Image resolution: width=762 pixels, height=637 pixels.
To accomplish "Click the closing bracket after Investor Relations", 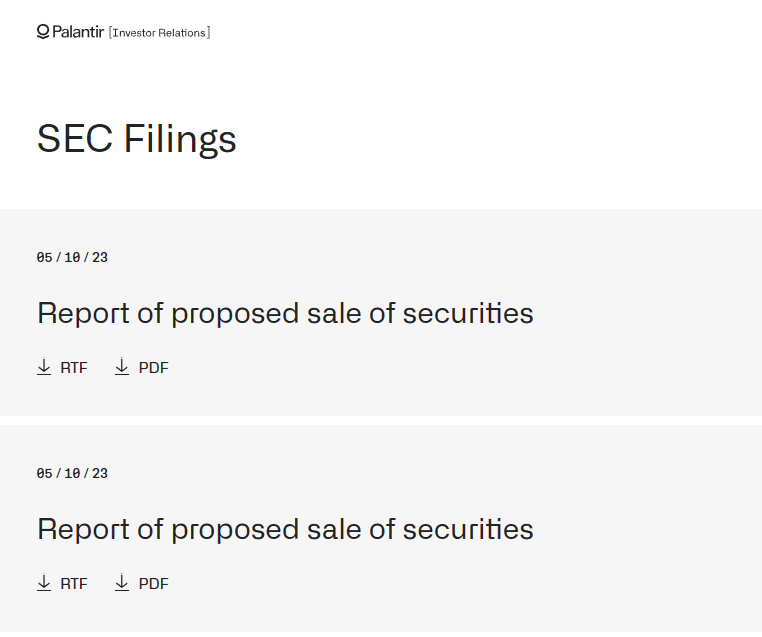I will [x=208, y=33].
